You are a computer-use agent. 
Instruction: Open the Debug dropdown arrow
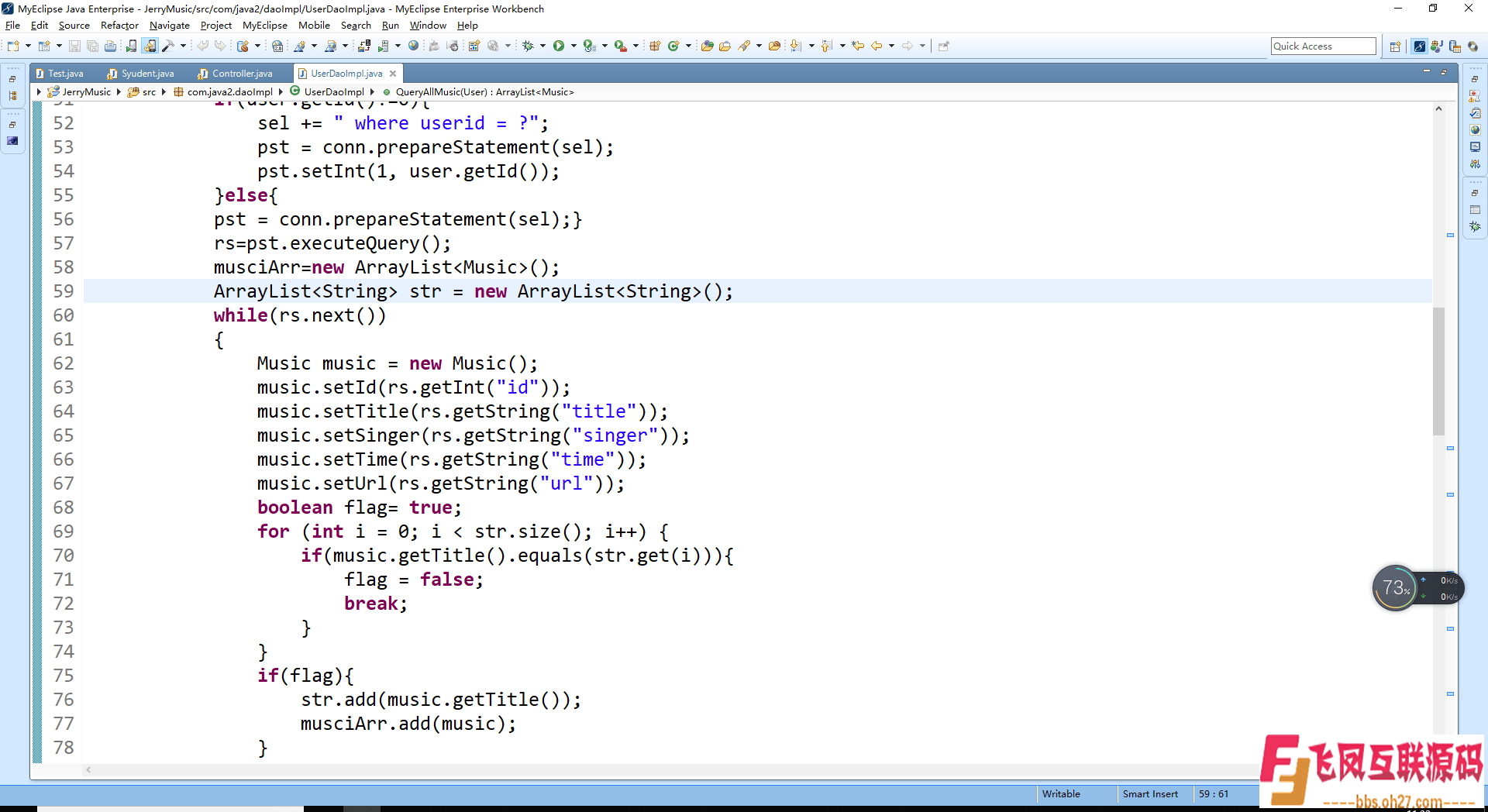pos(542,46)
